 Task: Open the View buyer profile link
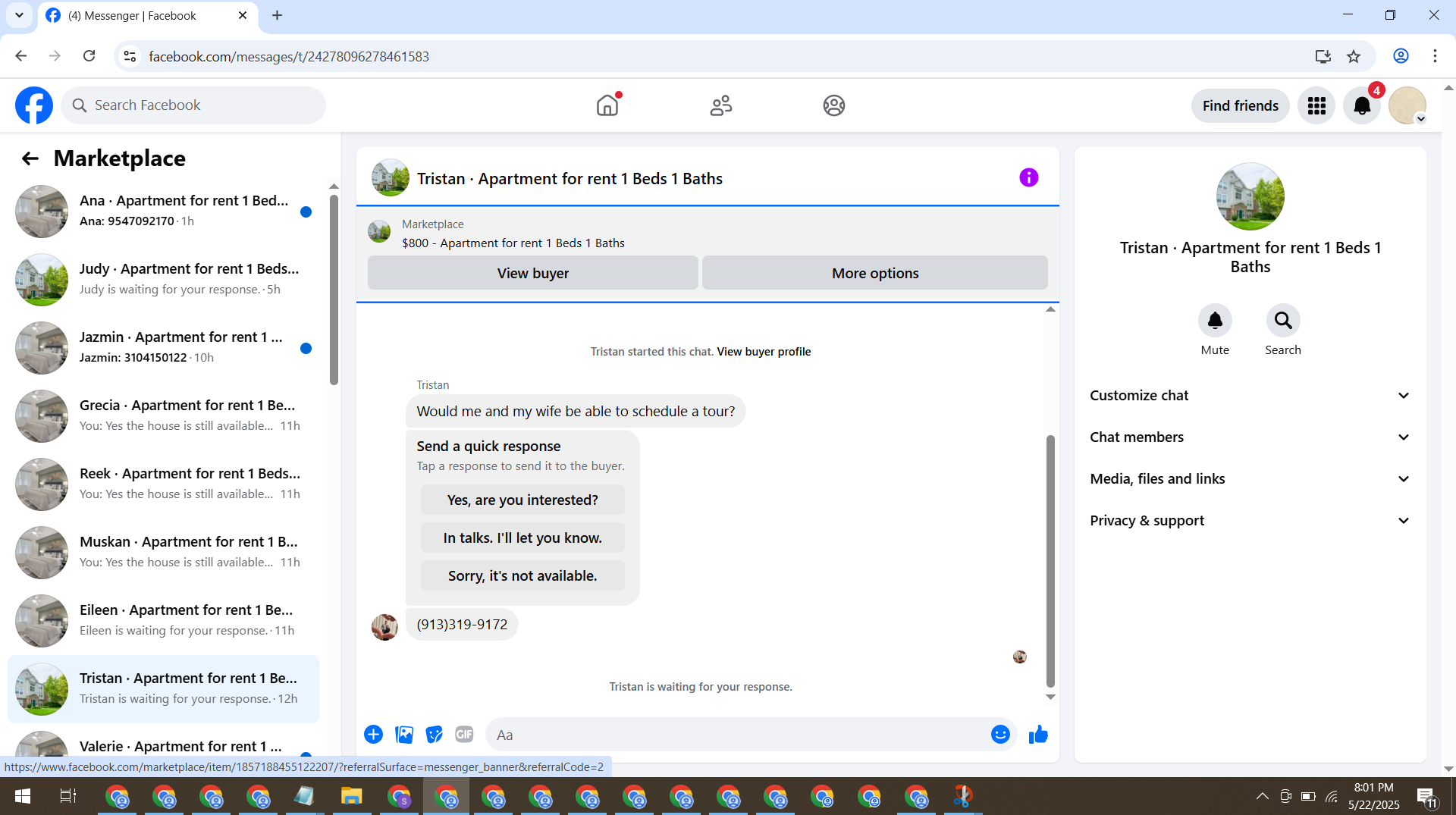tap(764, 352)
